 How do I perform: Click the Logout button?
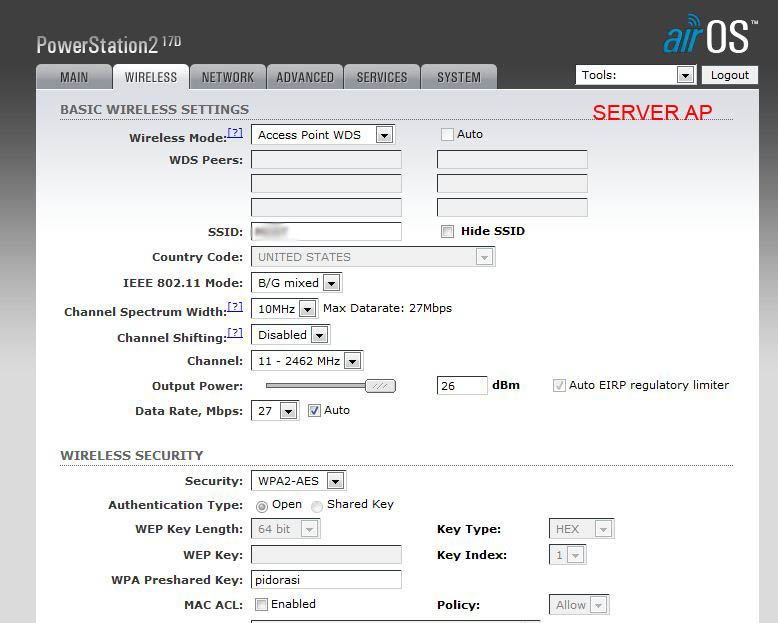tap(729, 75)
